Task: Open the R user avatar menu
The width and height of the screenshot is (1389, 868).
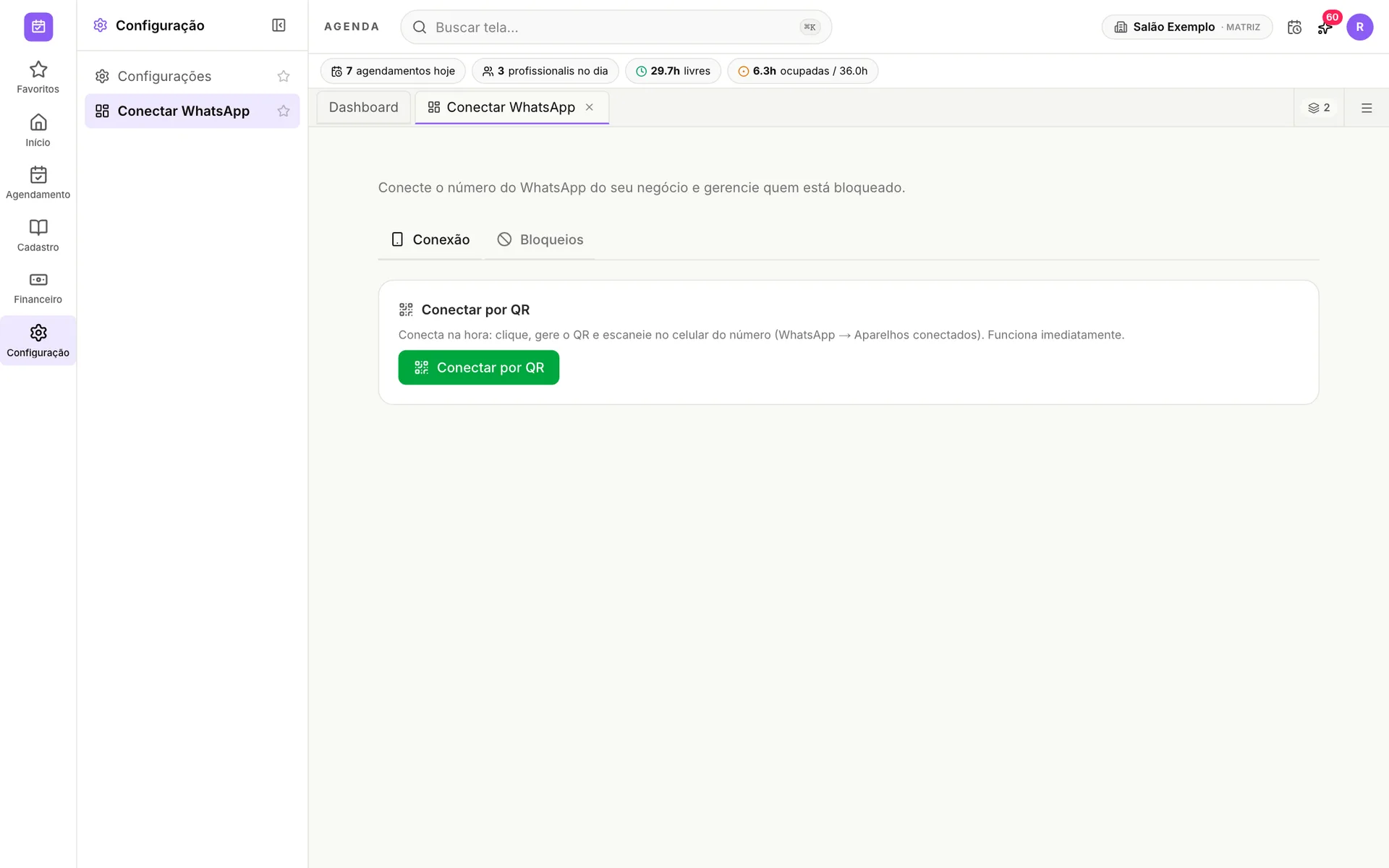Action: click(x=1359, y=27)
